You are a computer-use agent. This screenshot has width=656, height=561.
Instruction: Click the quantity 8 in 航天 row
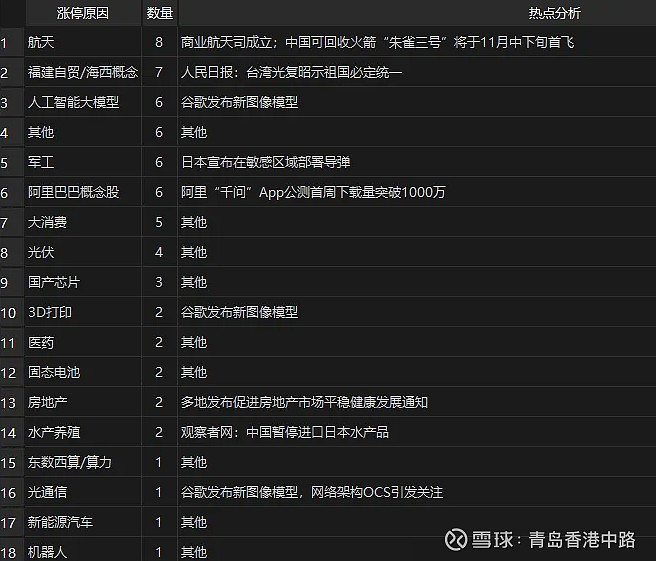[159, 42]
